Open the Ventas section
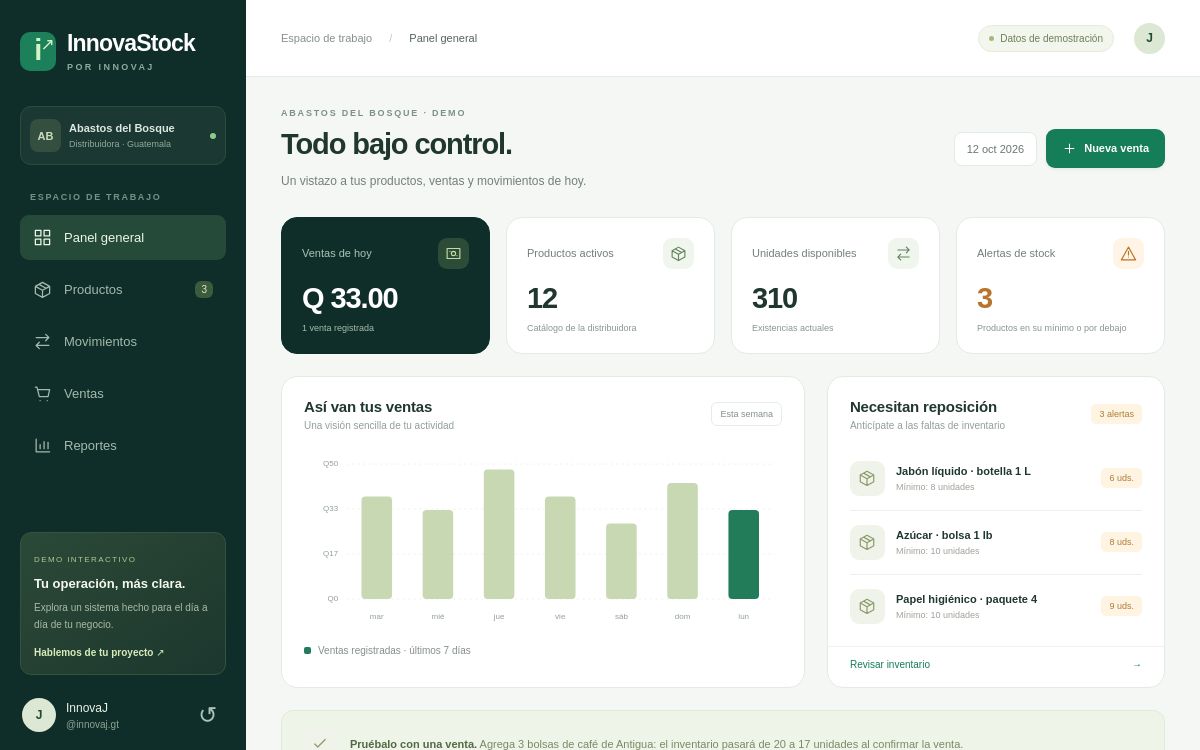The image size is (1200, 750). tap(123, 393)
